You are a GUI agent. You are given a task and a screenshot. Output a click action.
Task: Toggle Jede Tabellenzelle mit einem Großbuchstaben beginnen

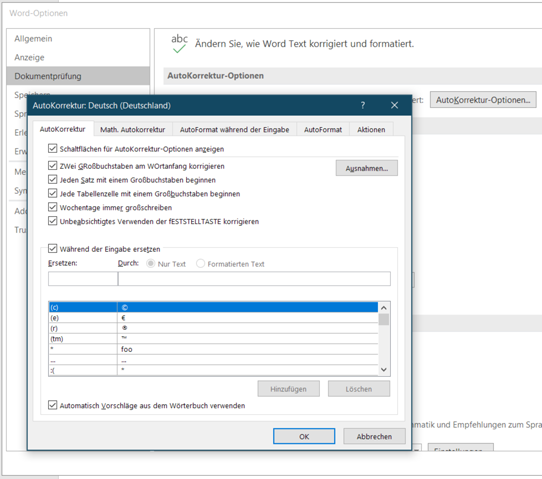pyautogui.click(x=53, y=193)
